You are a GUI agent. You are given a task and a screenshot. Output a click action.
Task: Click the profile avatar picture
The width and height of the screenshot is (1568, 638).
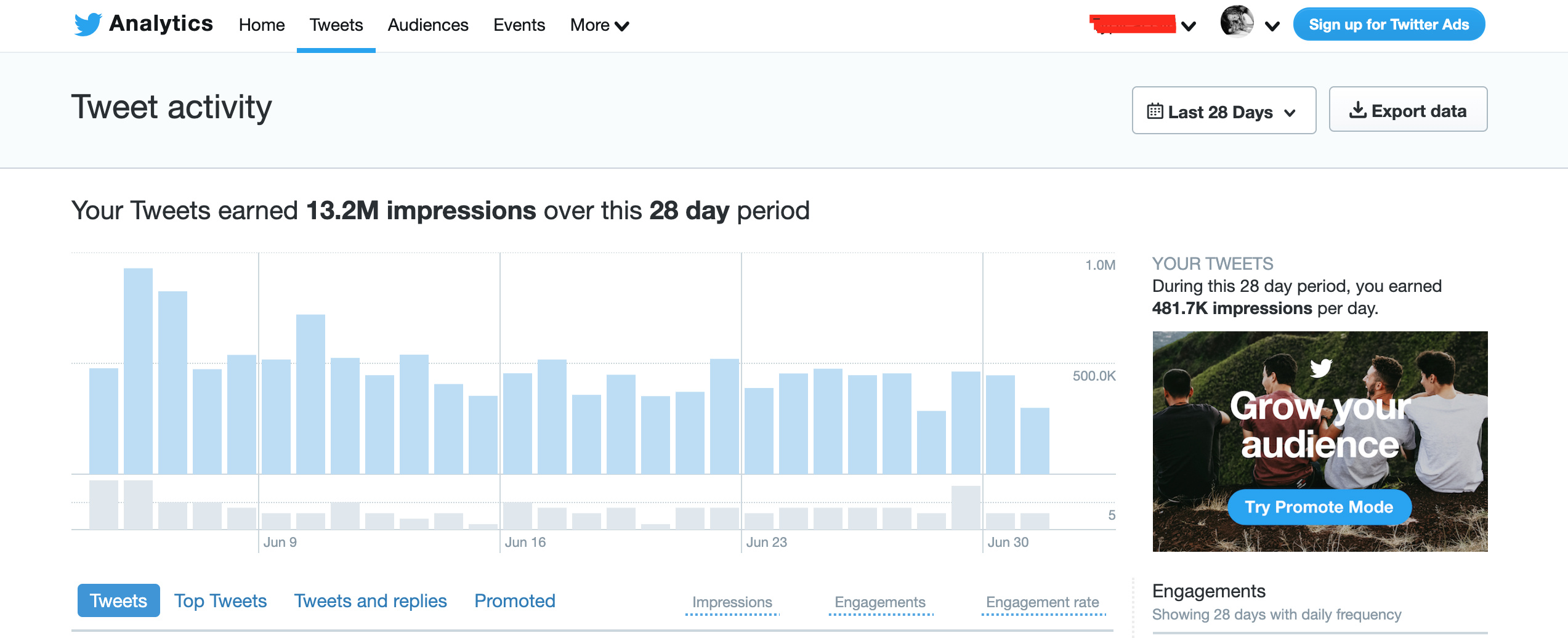click(1237, 22)
